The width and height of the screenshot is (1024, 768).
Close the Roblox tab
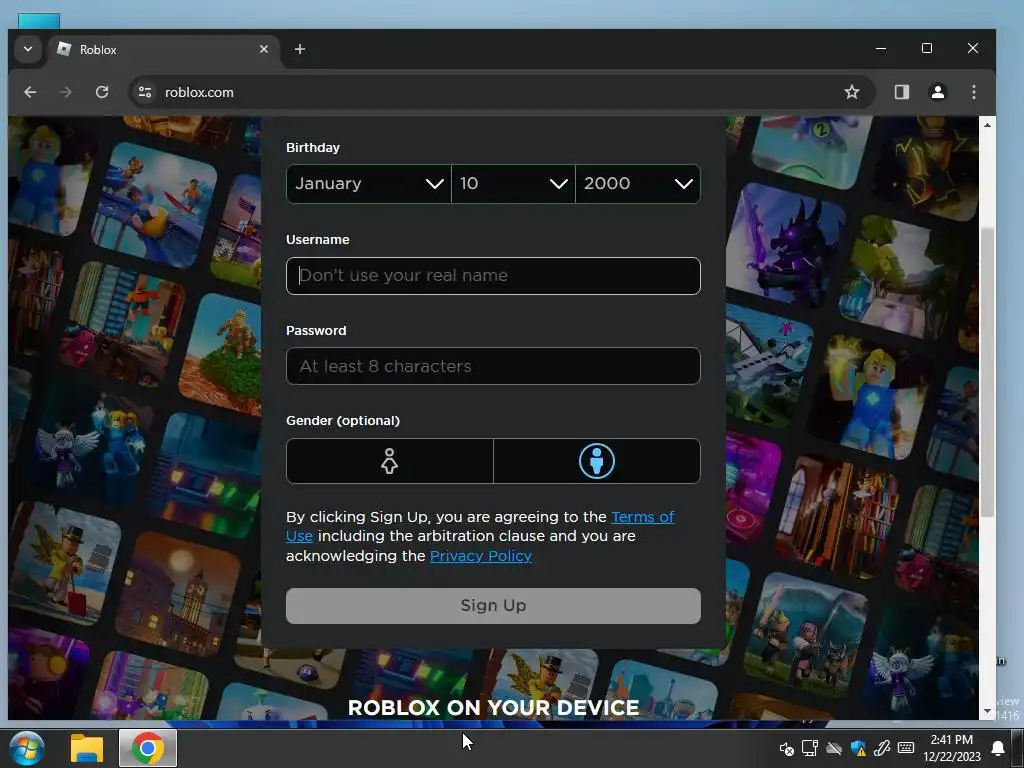pyautogui.click(x=264, y=49)
